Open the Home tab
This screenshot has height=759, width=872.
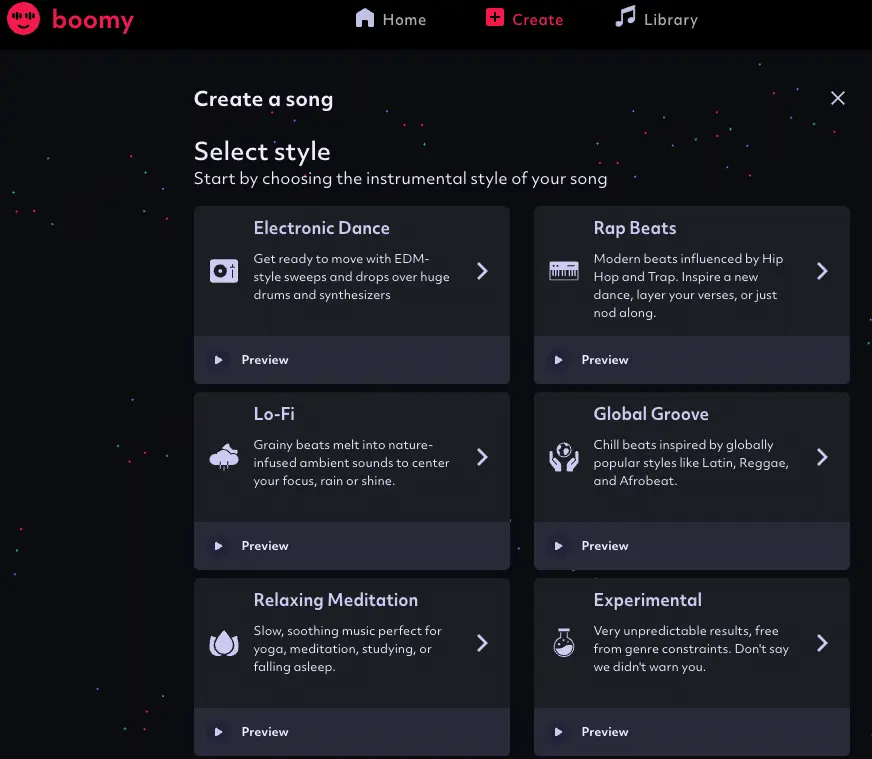tap(390, 19)
